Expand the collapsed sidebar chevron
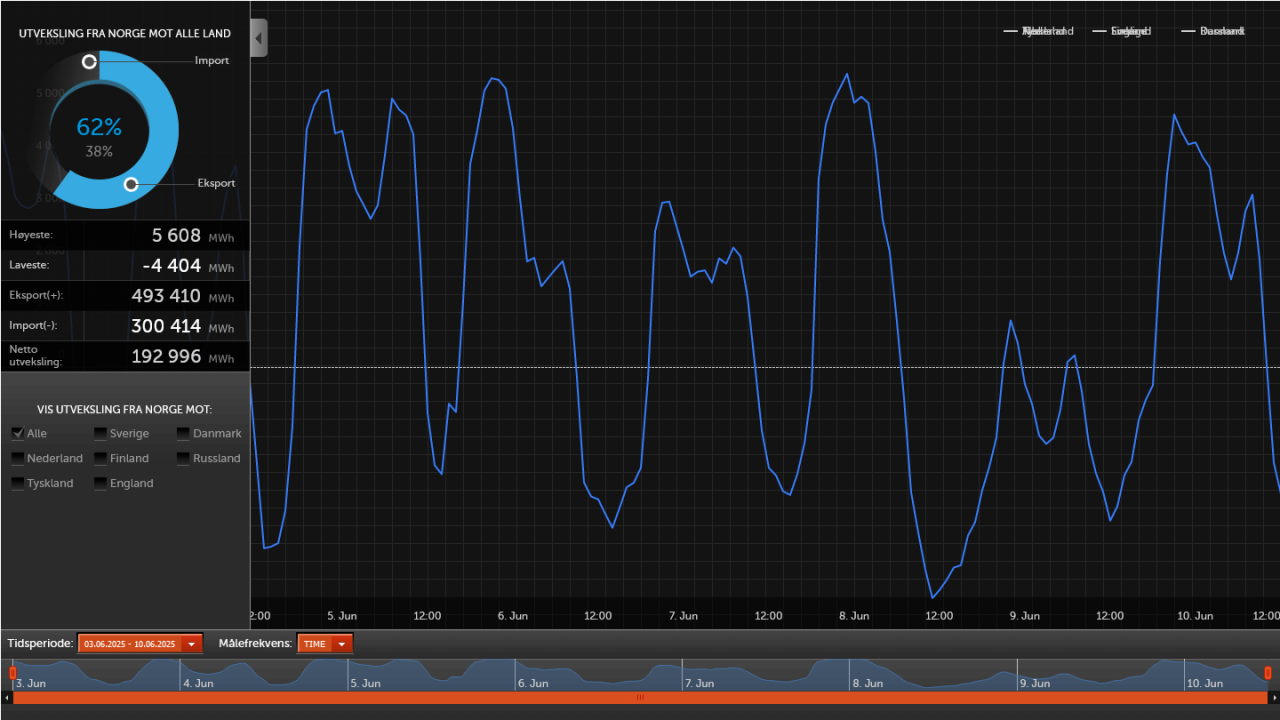This screenshot has height=720, width=1280. pyautogui.click(x=258, y=37)
